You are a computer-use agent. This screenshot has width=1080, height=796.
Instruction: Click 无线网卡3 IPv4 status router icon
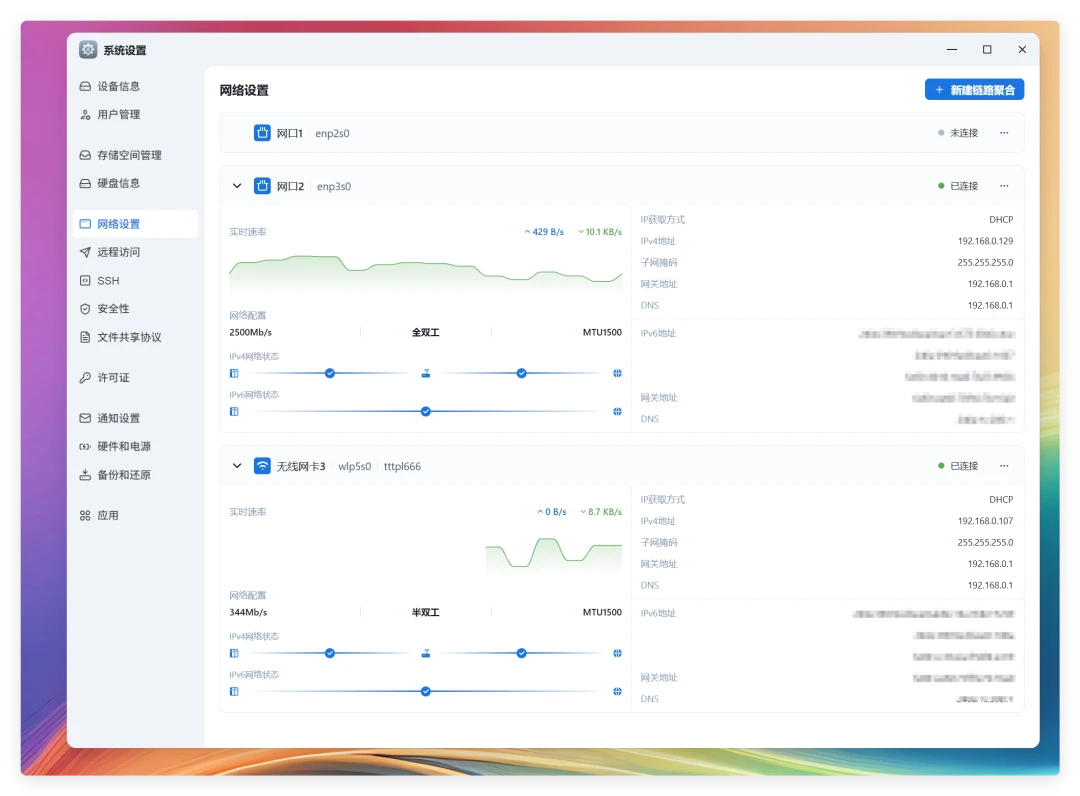[x=426, y=653]
